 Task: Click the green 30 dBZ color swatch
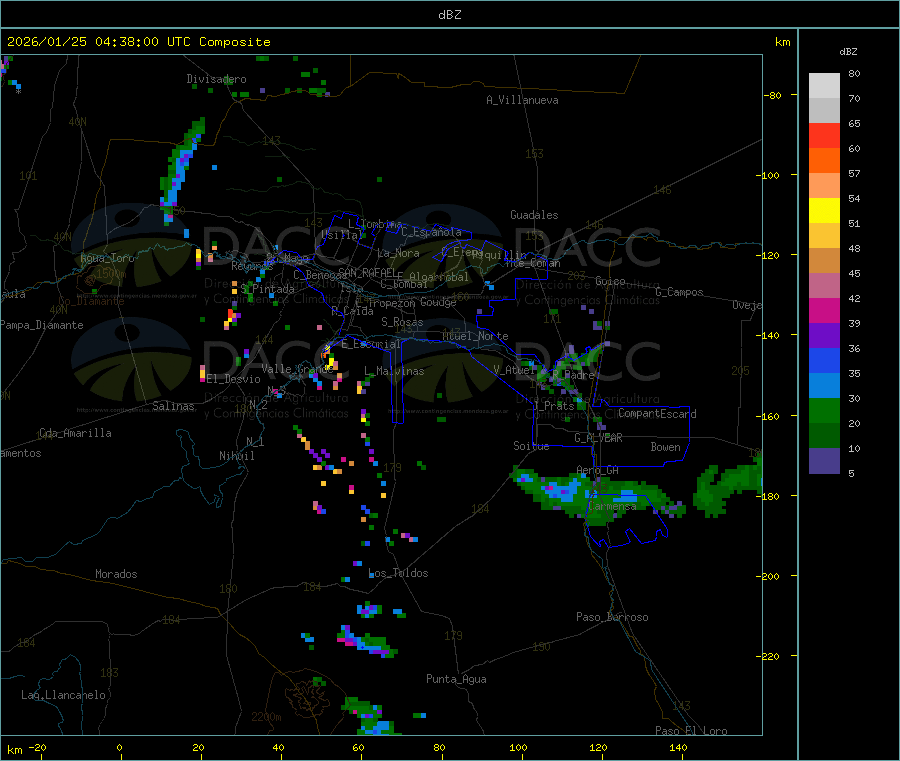coord(824,411)
